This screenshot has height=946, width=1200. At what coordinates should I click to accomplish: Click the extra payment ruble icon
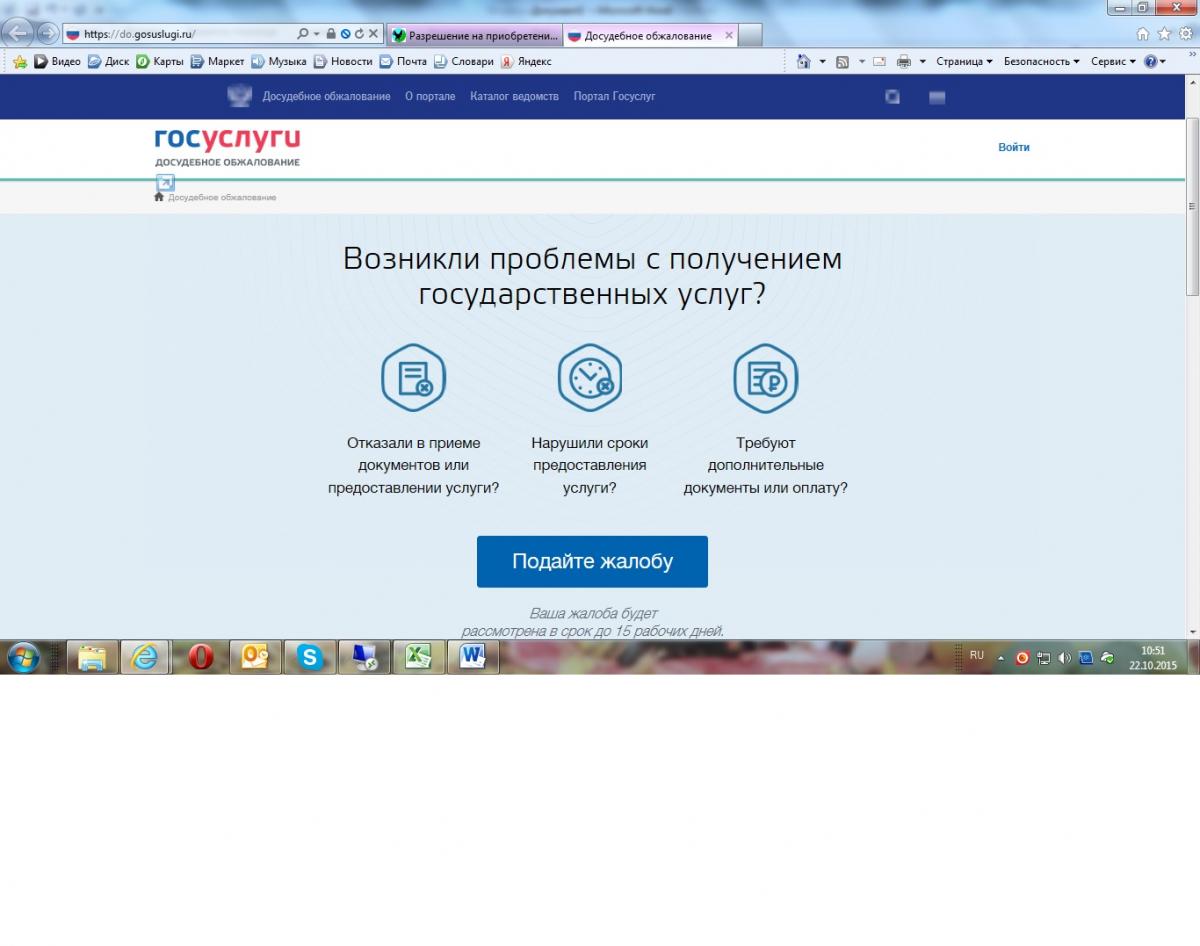[765, 378]
